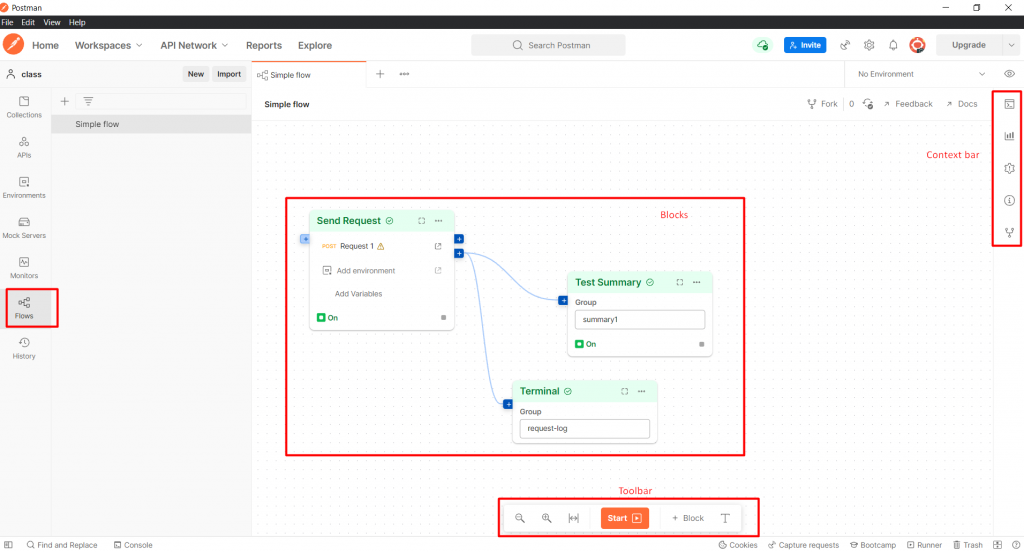The image size is (1024, 552).
Task: Open the Edit menu
Action: (x=28, y=22)
